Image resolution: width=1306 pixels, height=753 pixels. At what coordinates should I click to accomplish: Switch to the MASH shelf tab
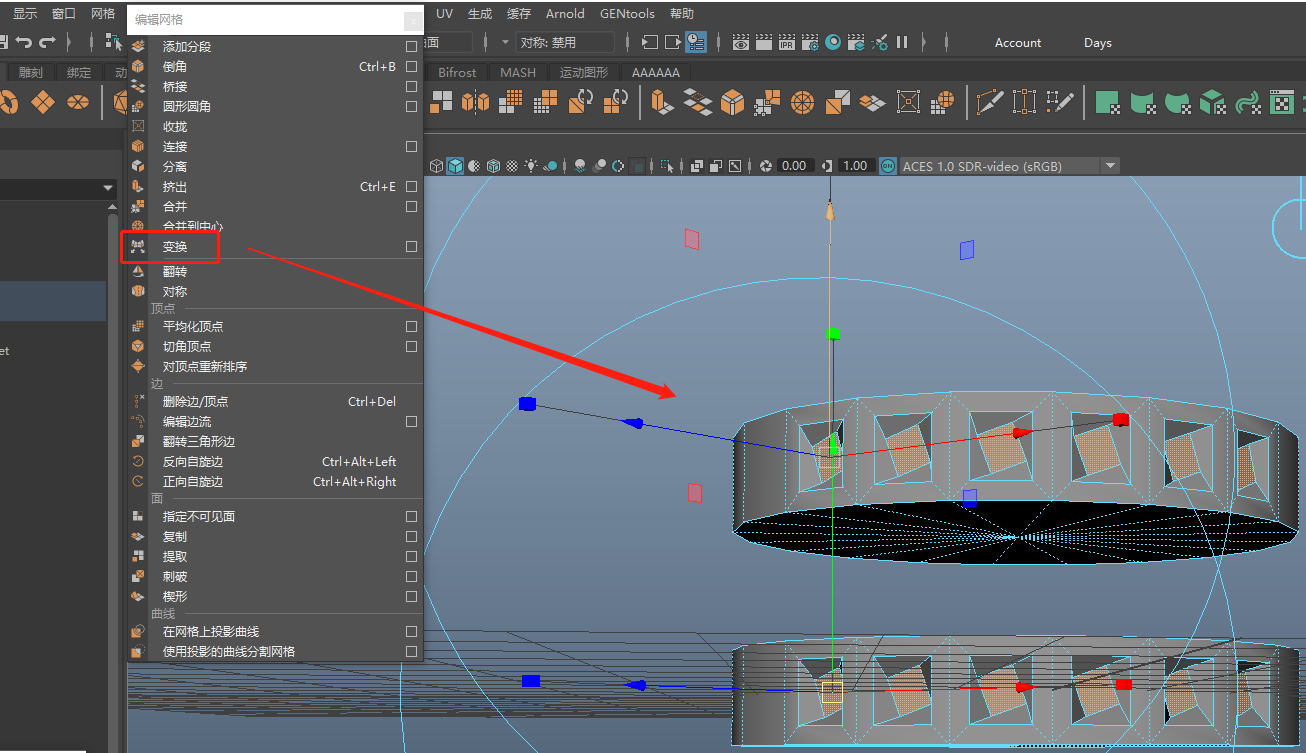[x=517, y=73]
